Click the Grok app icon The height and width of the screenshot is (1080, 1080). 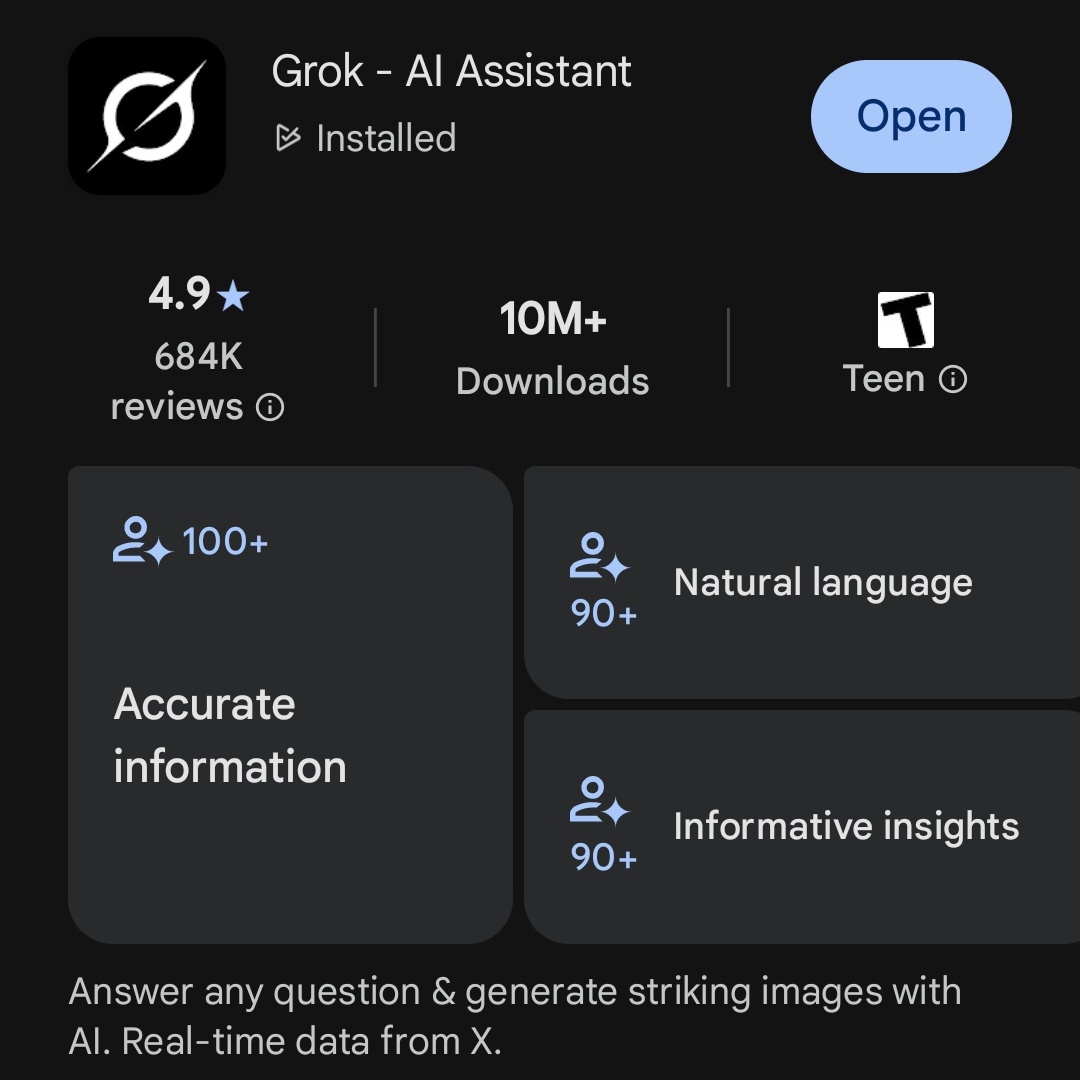pos(146,115)
